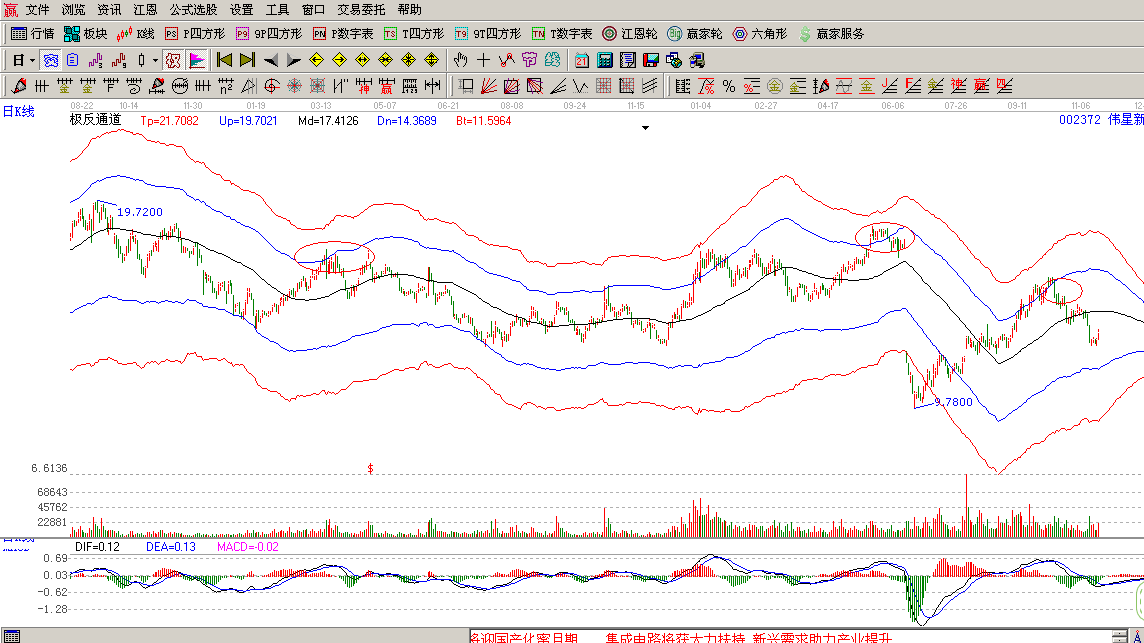The width and height of the screenshot is (1144, 643).
Task: Click the 行情 quotes button
Action: (33, 34)
